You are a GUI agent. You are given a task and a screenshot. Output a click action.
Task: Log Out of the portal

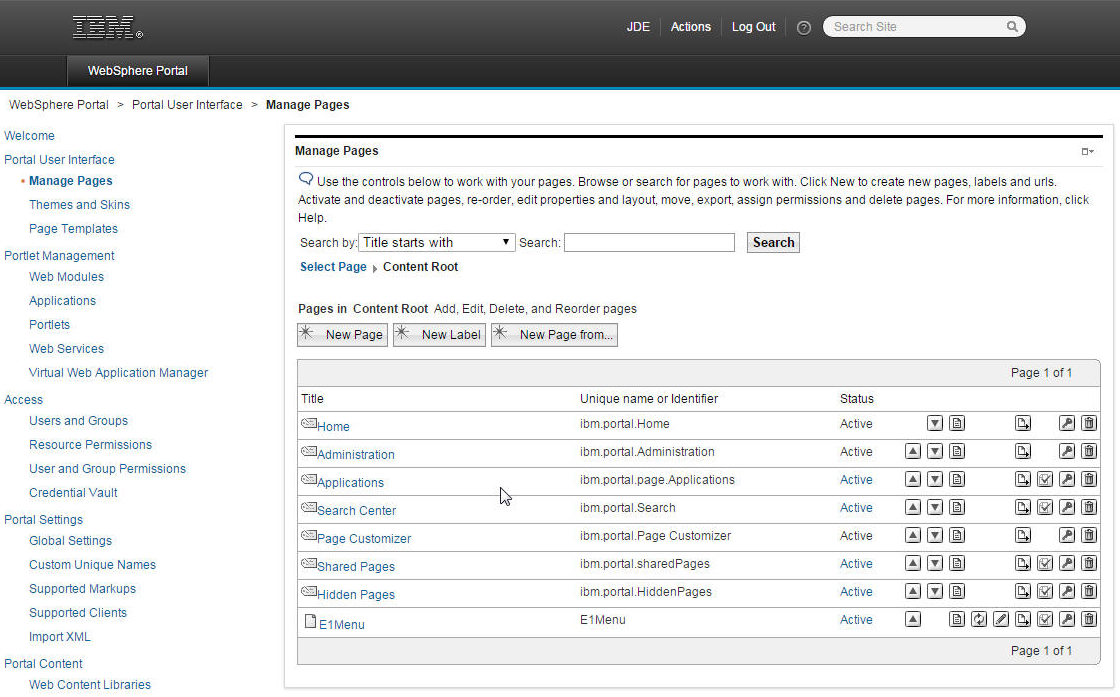tap(753, 26)
